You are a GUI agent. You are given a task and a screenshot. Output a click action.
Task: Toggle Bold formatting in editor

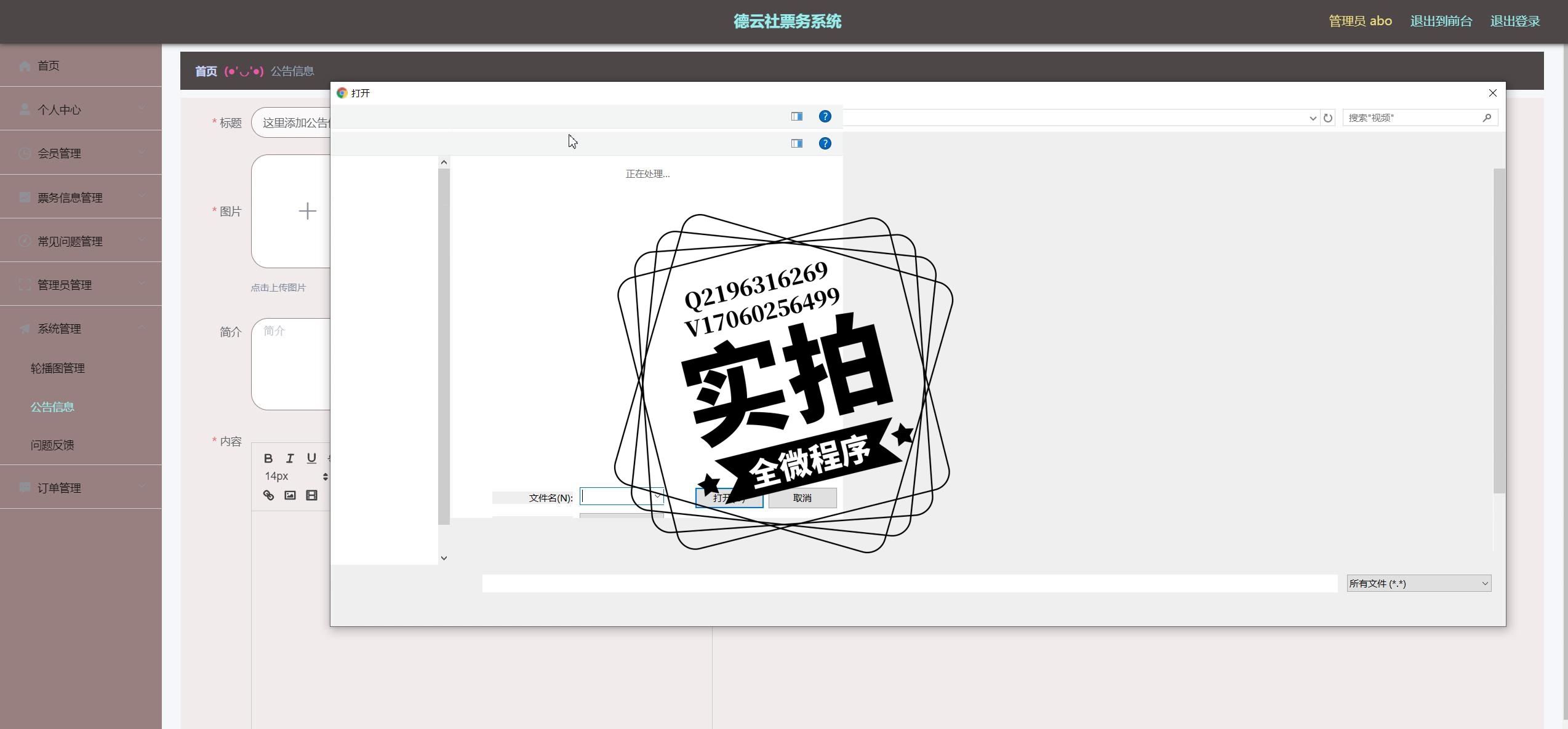tap(268, 458)
